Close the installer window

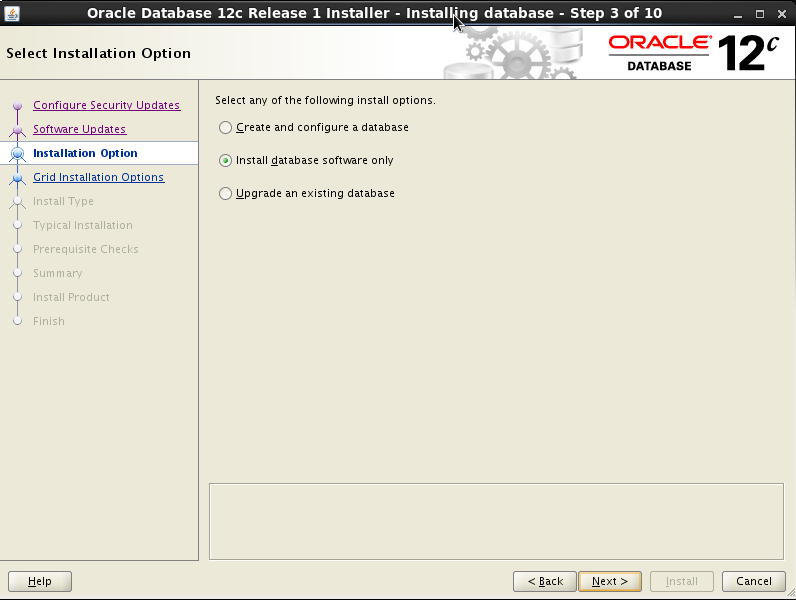pyautogui.click(x=782, y=14)
